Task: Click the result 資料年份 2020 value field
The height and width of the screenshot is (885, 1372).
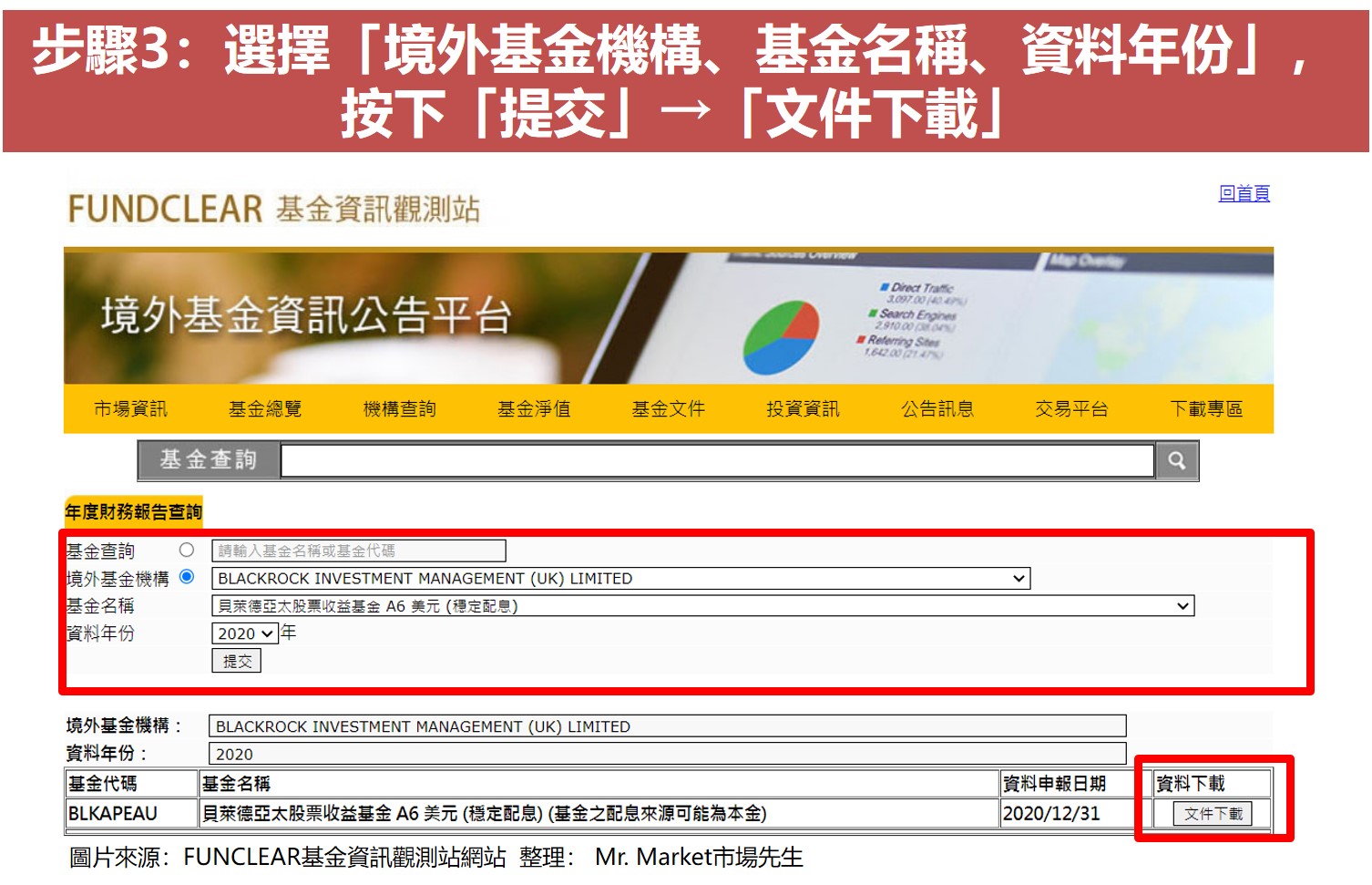Action: tap(668, 755)
